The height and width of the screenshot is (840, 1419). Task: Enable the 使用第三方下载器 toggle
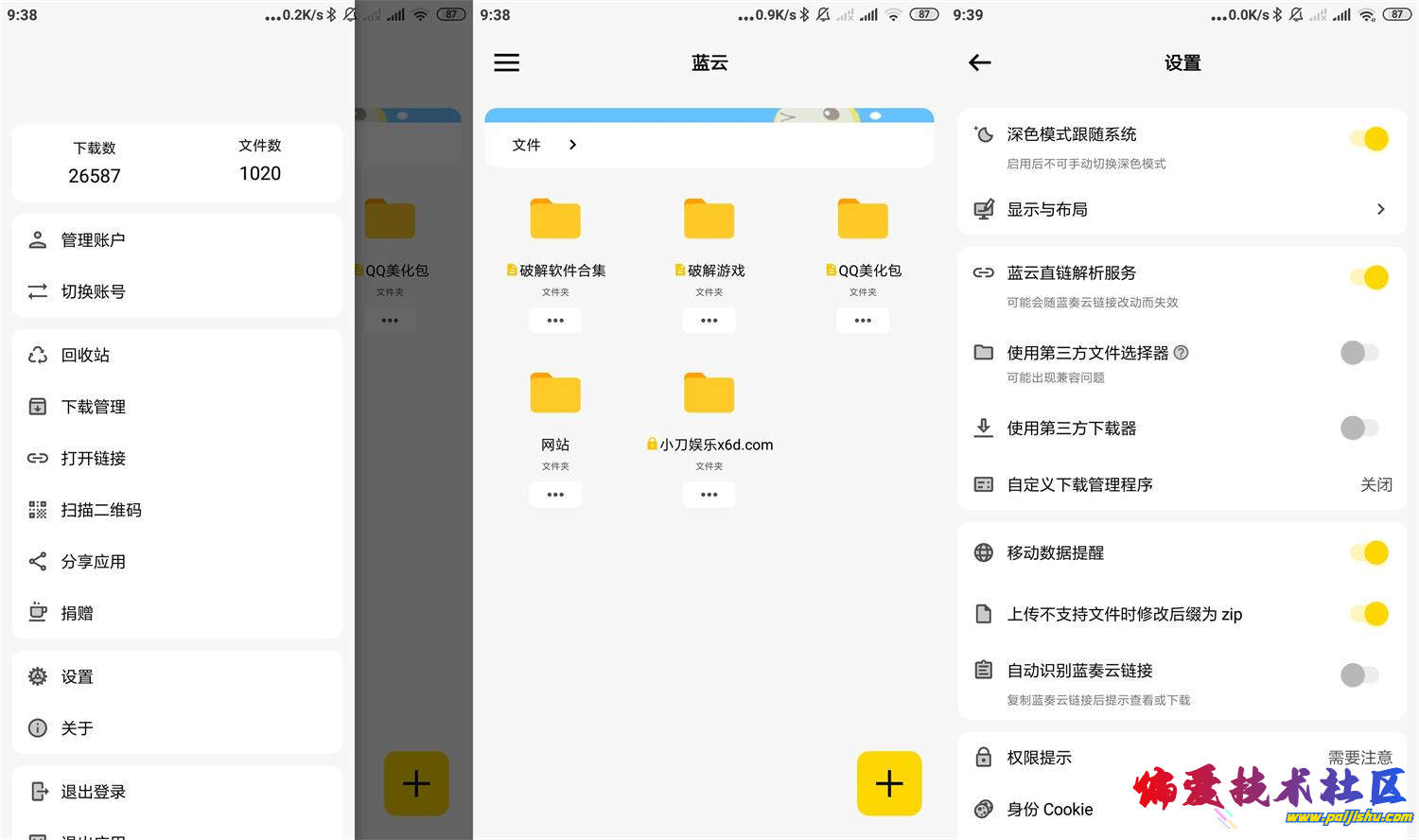[x=1359, y=428]
